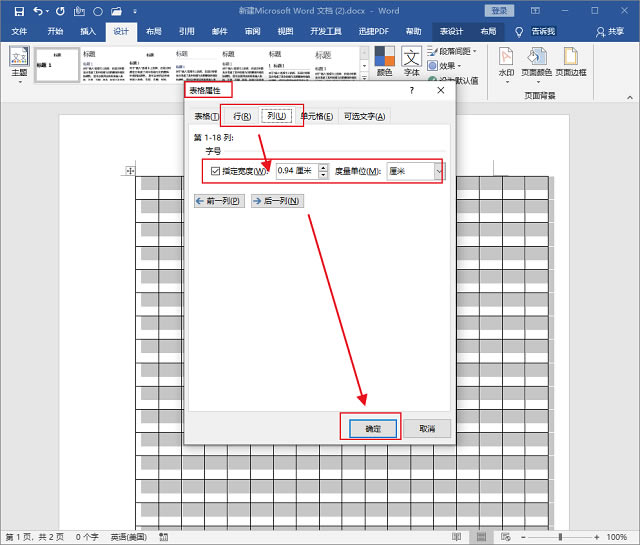The height and width of the screenshot is (545, 640).
Task: Click the Share (共享) person icon
Action: [600, 32]
